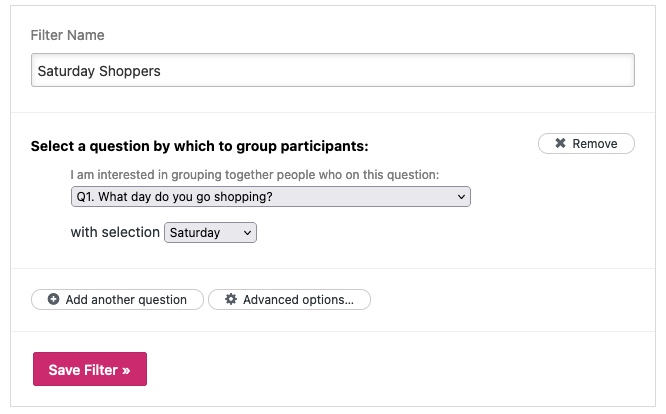Viewport: 666px width, 414px height.
Task: Click 'Q1. What day do you go shopping?' text
Action: click(174, 197)
